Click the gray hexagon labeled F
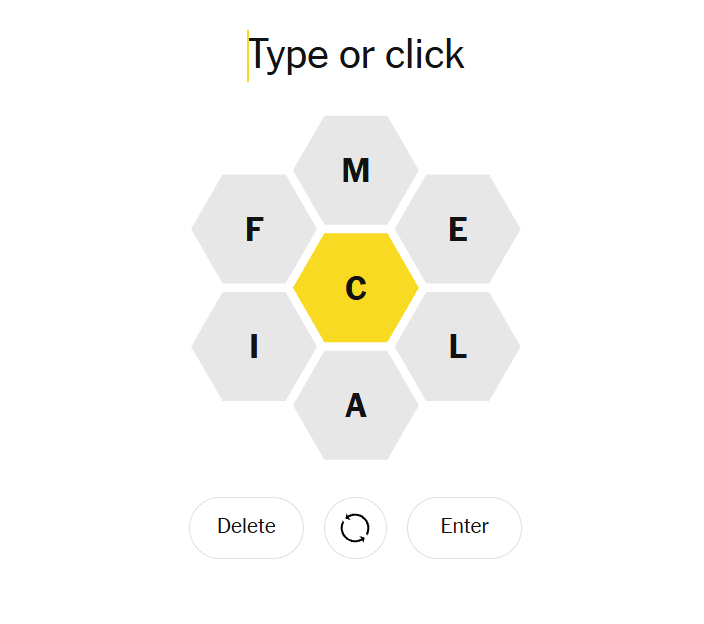Viewport: 704px width, 624px height. click(x=254, y=229)
